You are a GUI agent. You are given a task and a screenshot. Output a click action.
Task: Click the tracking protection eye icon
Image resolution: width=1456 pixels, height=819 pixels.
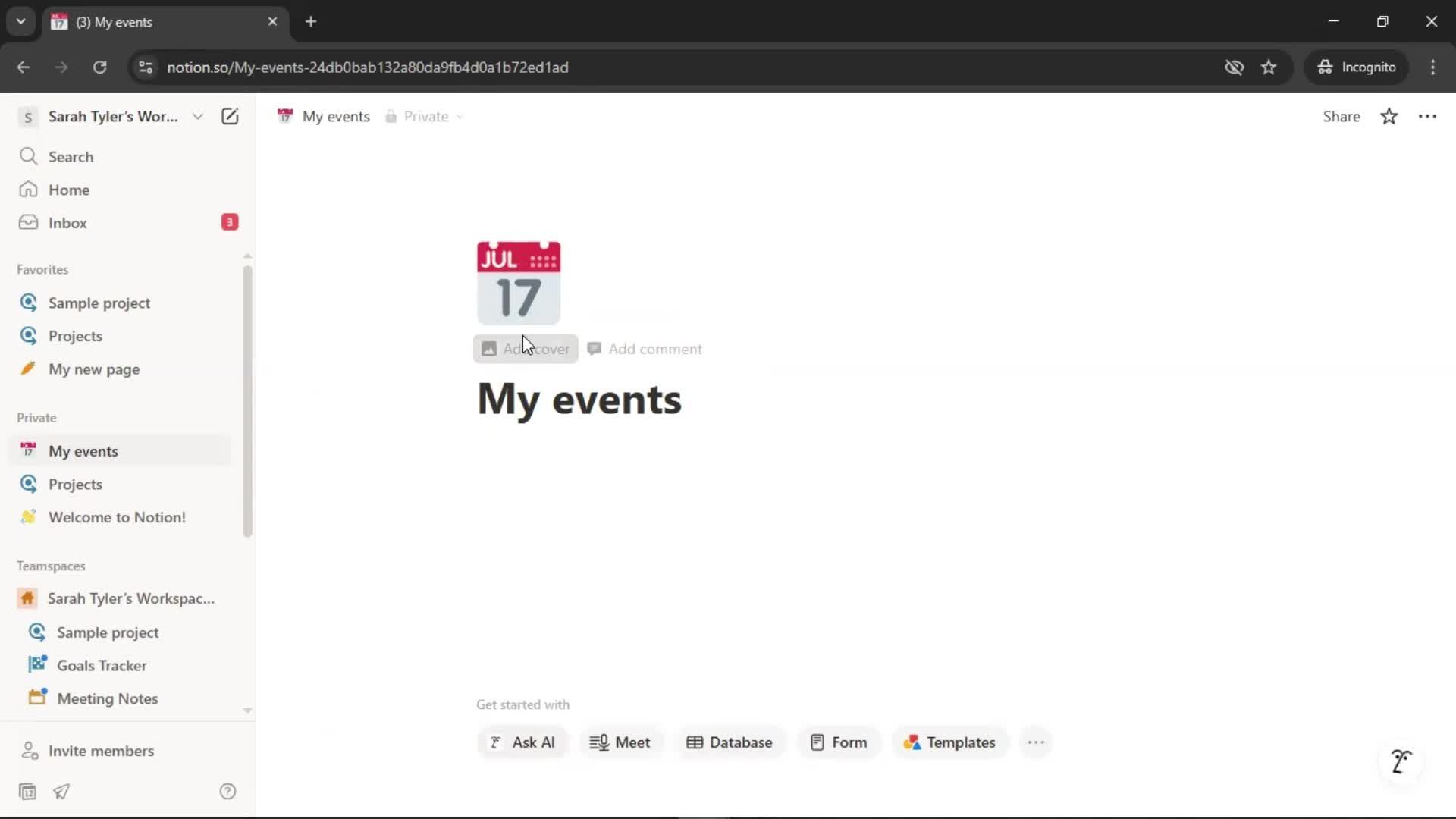(x=1234, y=67)
